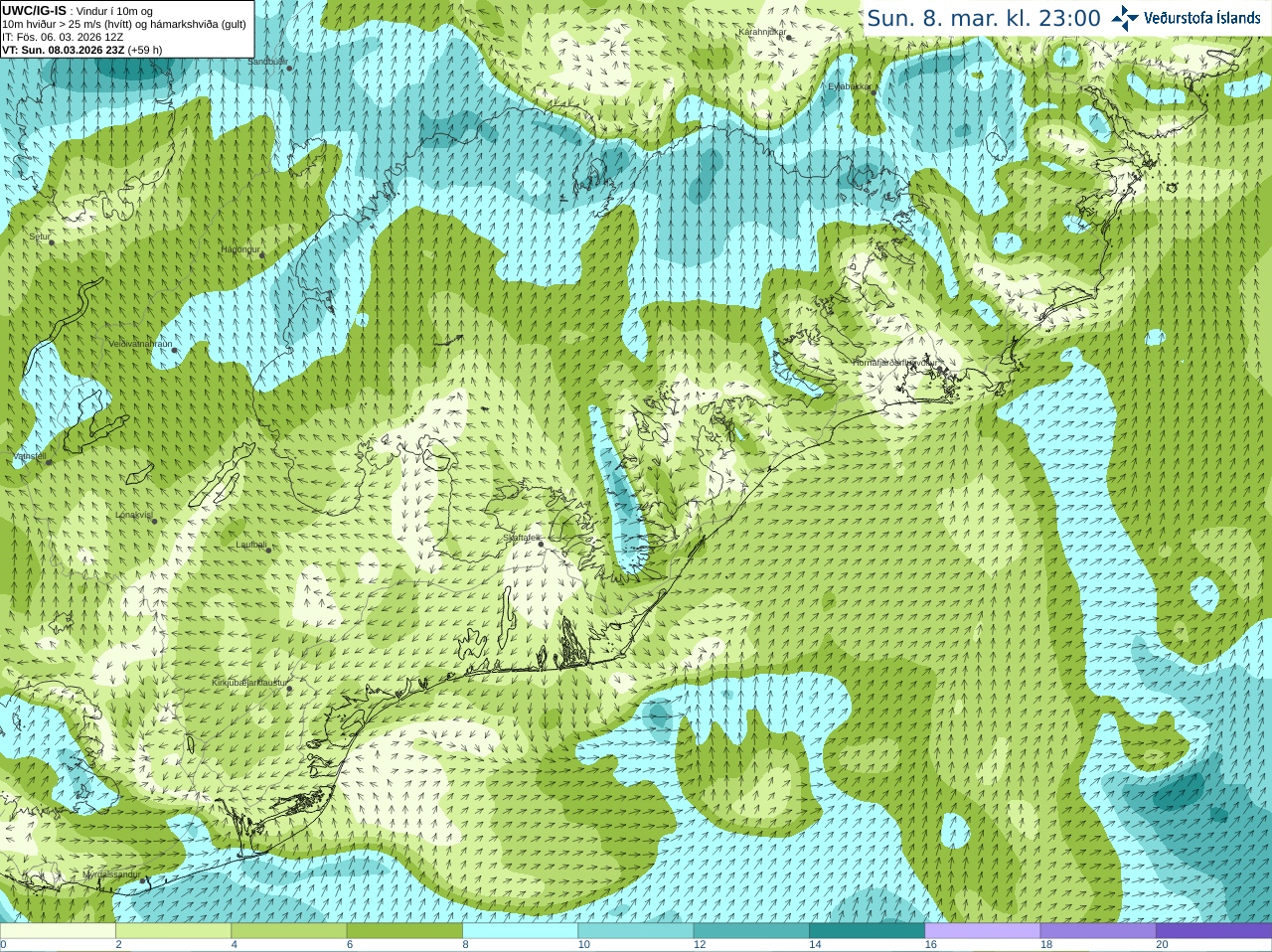This screenshot has width=1272, height=952.
Task: Click the legend value '20'
Action: (x=1163, y=945)
